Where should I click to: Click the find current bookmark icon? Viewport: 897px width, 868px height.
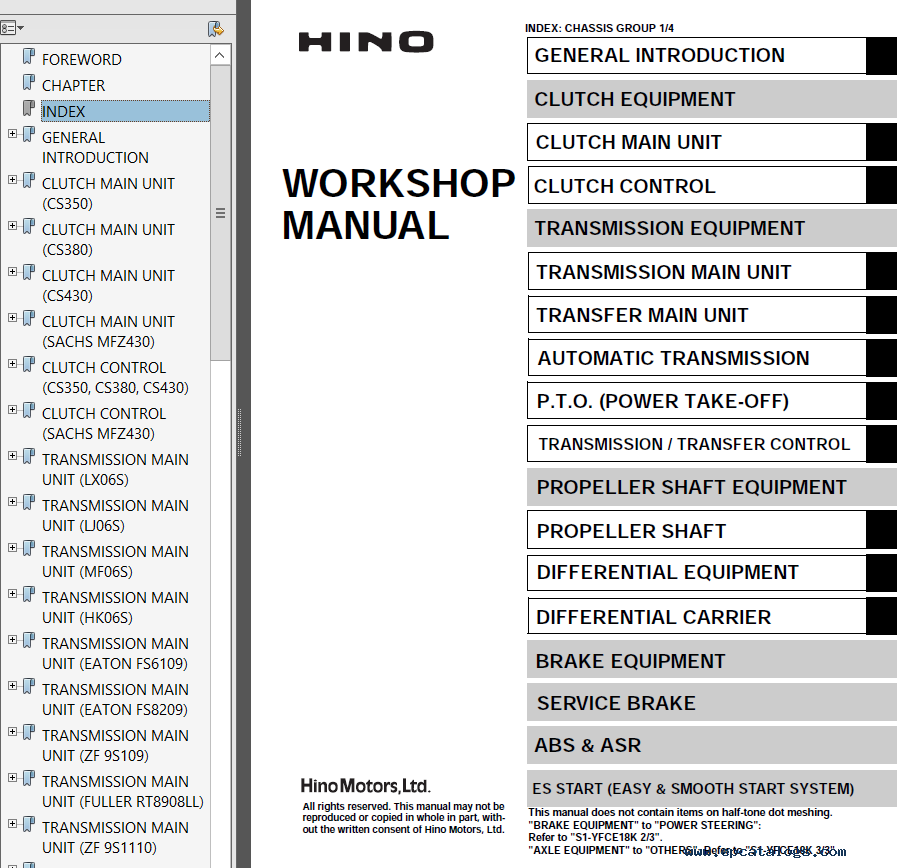215,29
